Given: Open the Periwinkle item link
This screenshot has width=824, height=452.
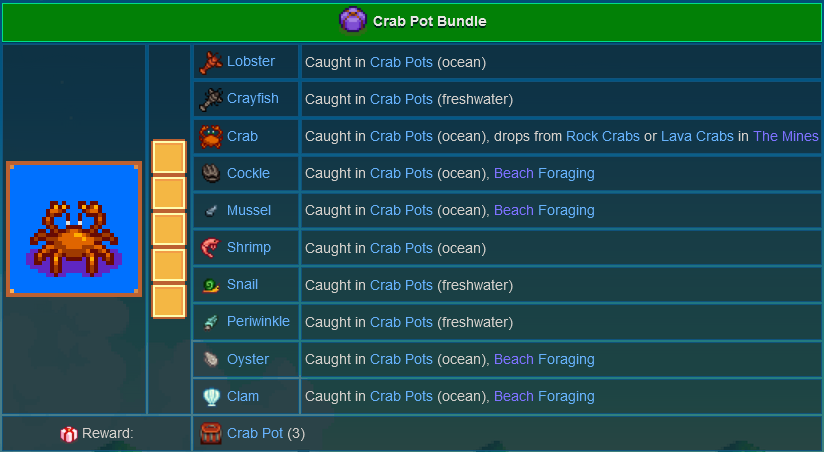Looking at the screenshot, I should [258, 322].
